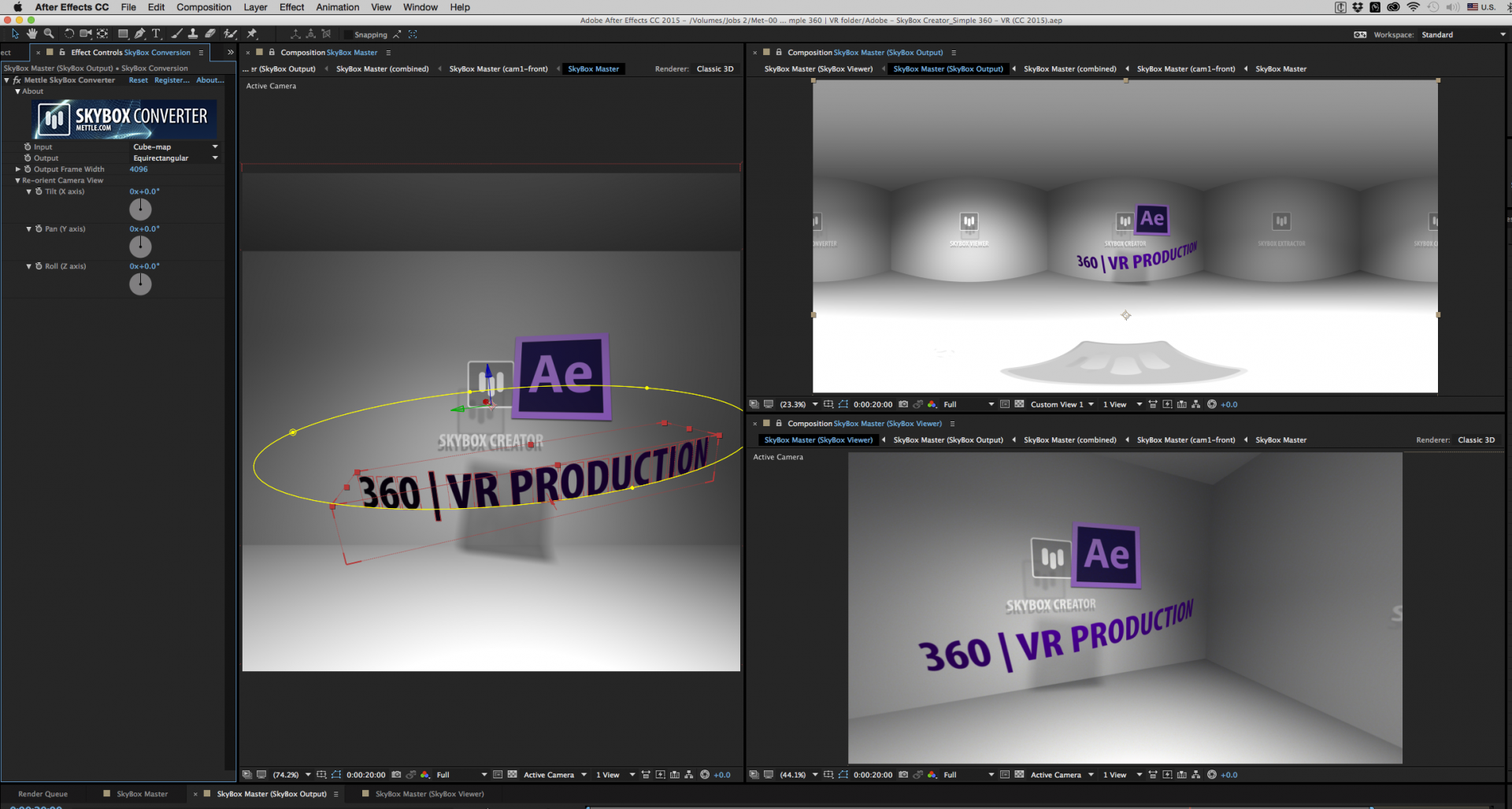Activate the Horizontal Type tool
Viewport: 1512px width, 809px height.
tap(156, 34)
